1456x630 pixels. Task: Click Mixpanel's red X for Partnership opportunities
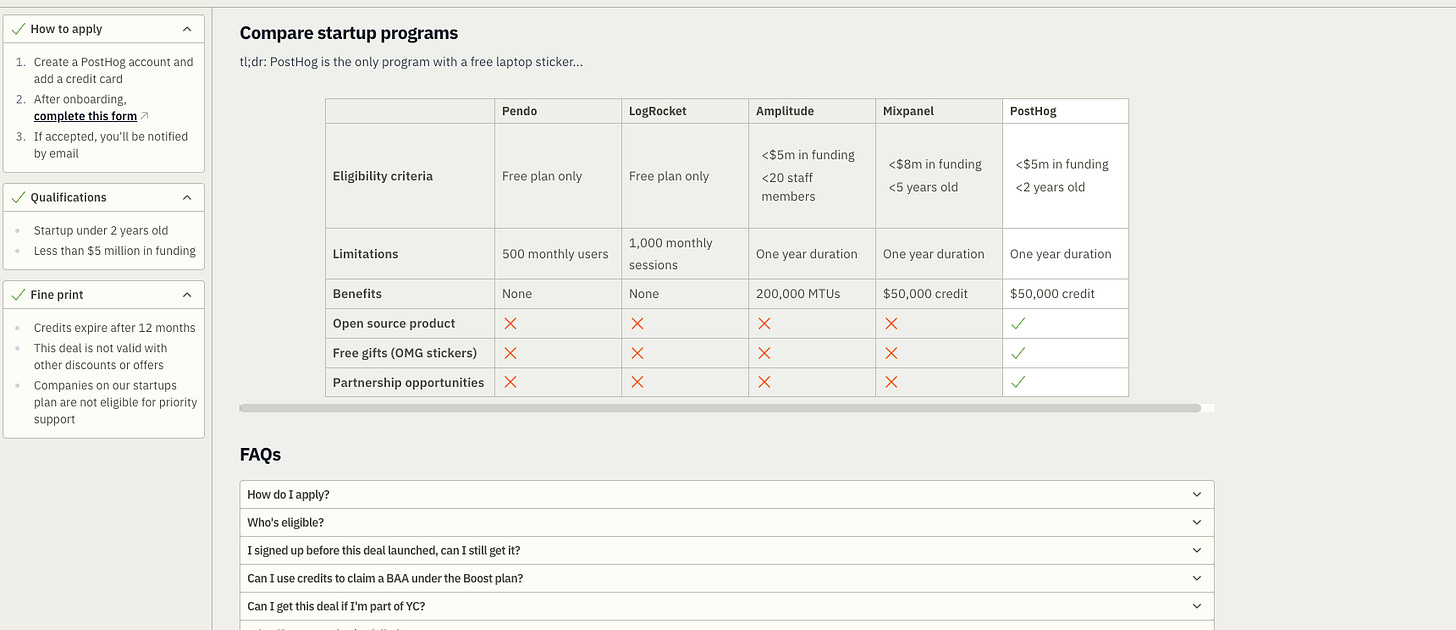click(891, 383)
